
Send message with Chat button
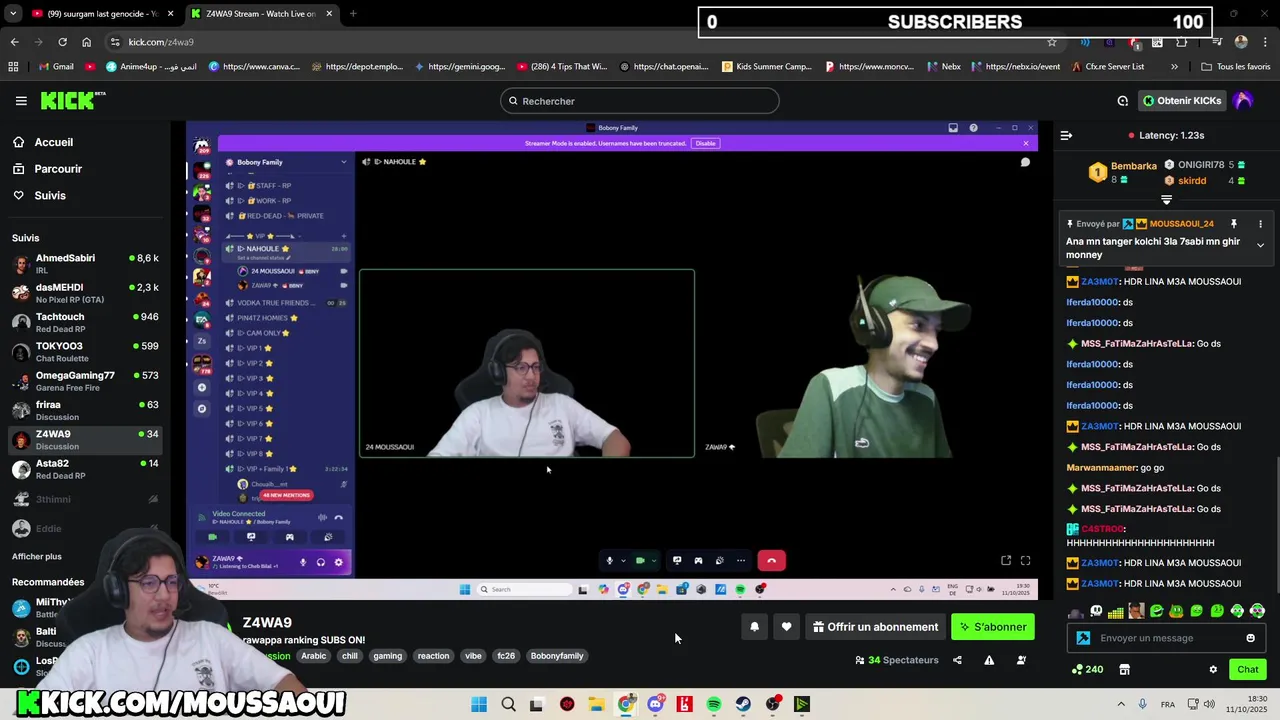[x=1247, y=669]
